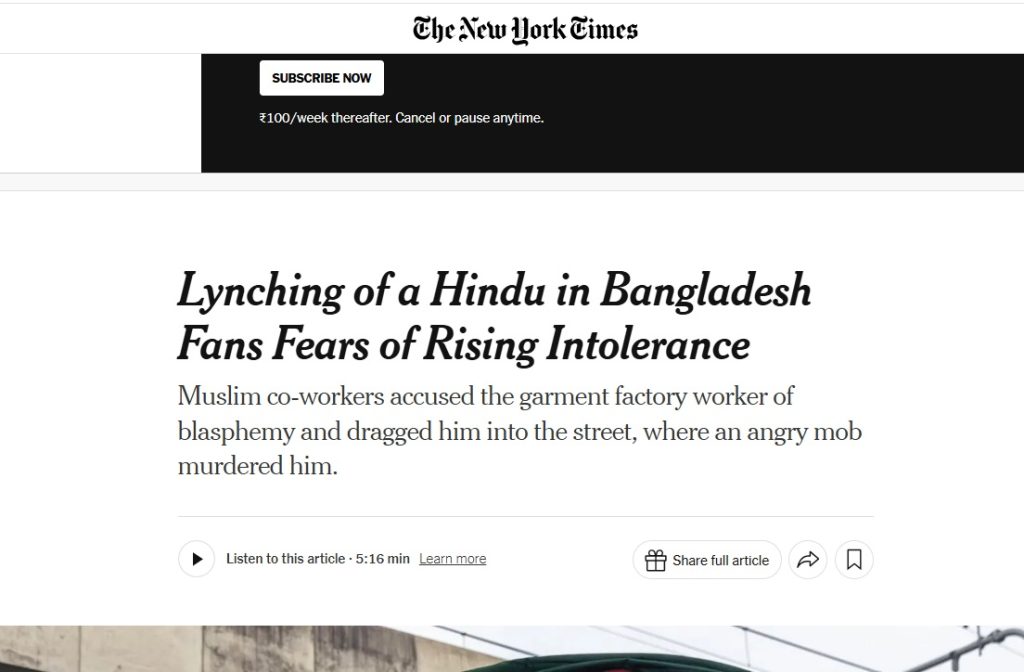Viewport: 1024px width, 672px height.
Task: Save the article with the bookmark icon
Action: click(x=854, y=560)
